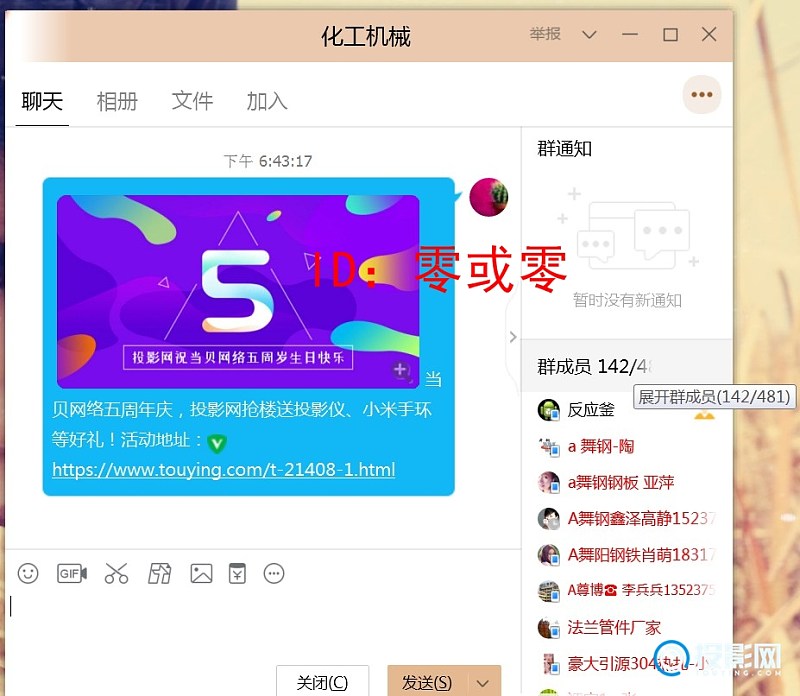The image size is (800, 696).
Task: Select member A尊博 李兵兵135237
Action: coord(642,590)
